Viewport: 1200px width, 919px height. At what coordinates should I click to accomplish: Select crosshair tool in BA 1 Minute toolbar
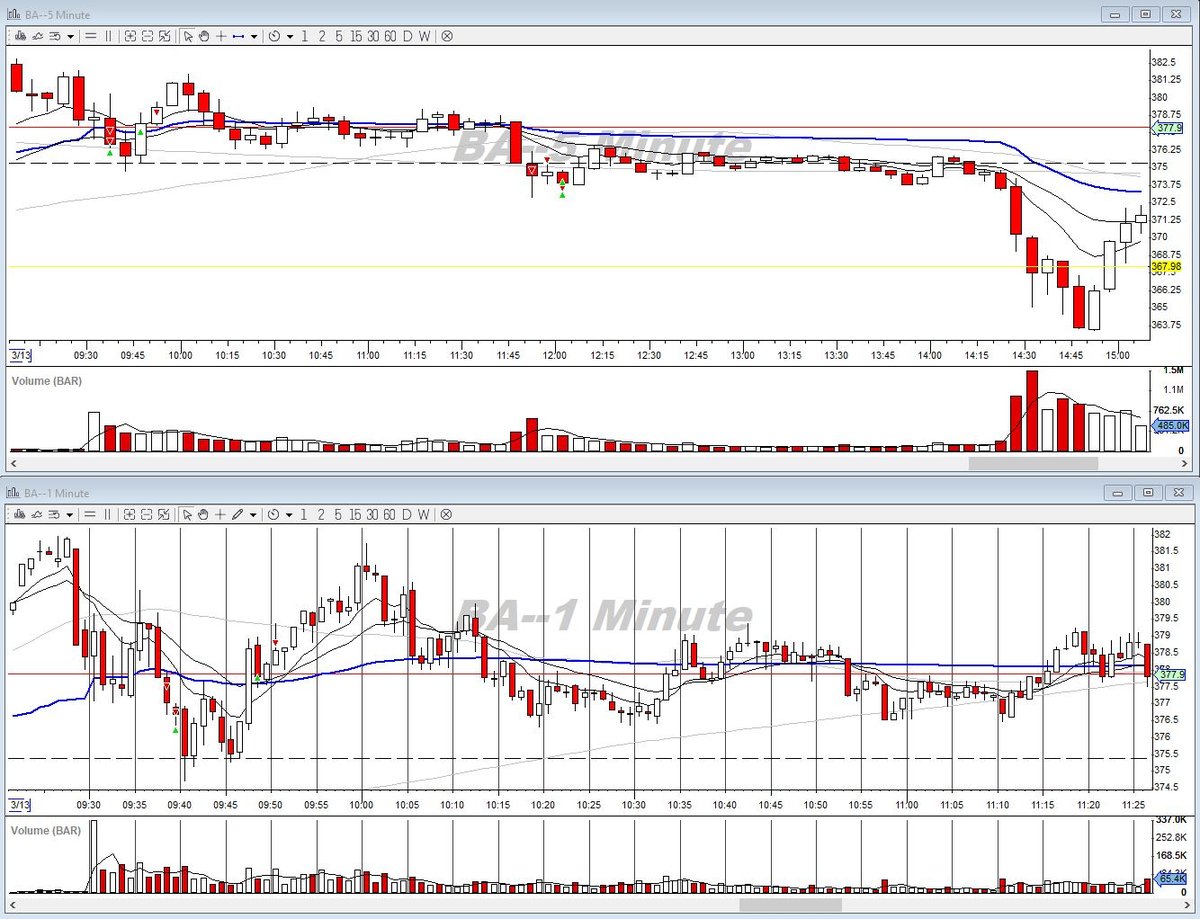(x=220, y=515)
